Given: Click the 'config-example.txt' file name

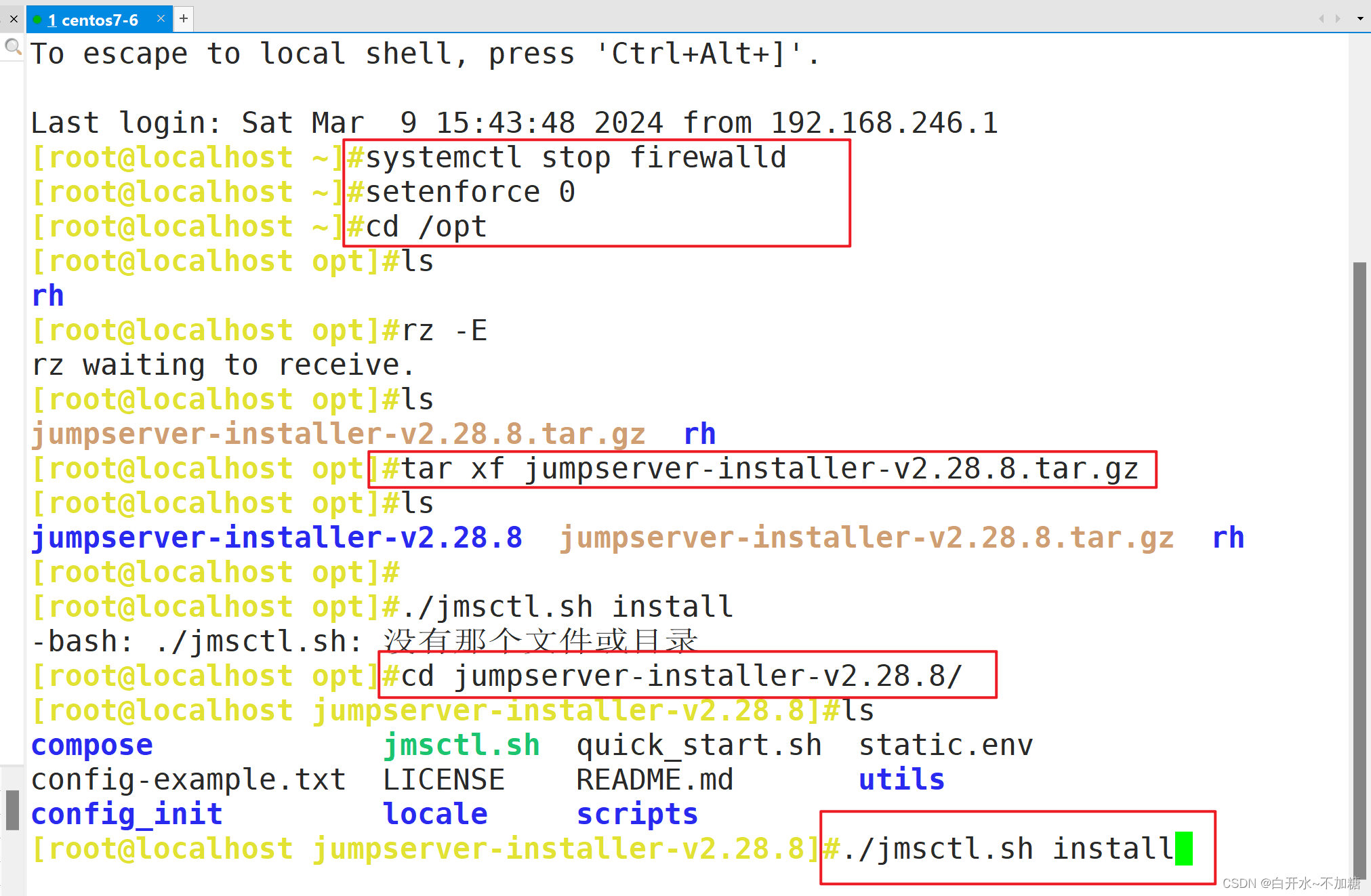Looking at the screenshot, I should 189,780.
